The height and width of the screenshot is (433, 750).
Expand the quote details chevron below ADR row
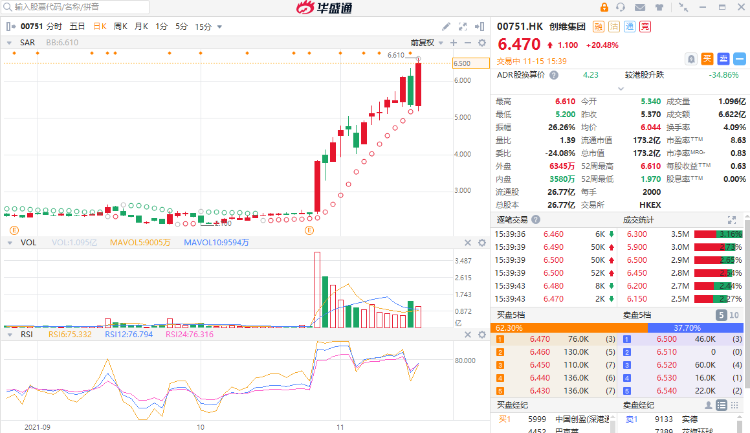[621, 89]
